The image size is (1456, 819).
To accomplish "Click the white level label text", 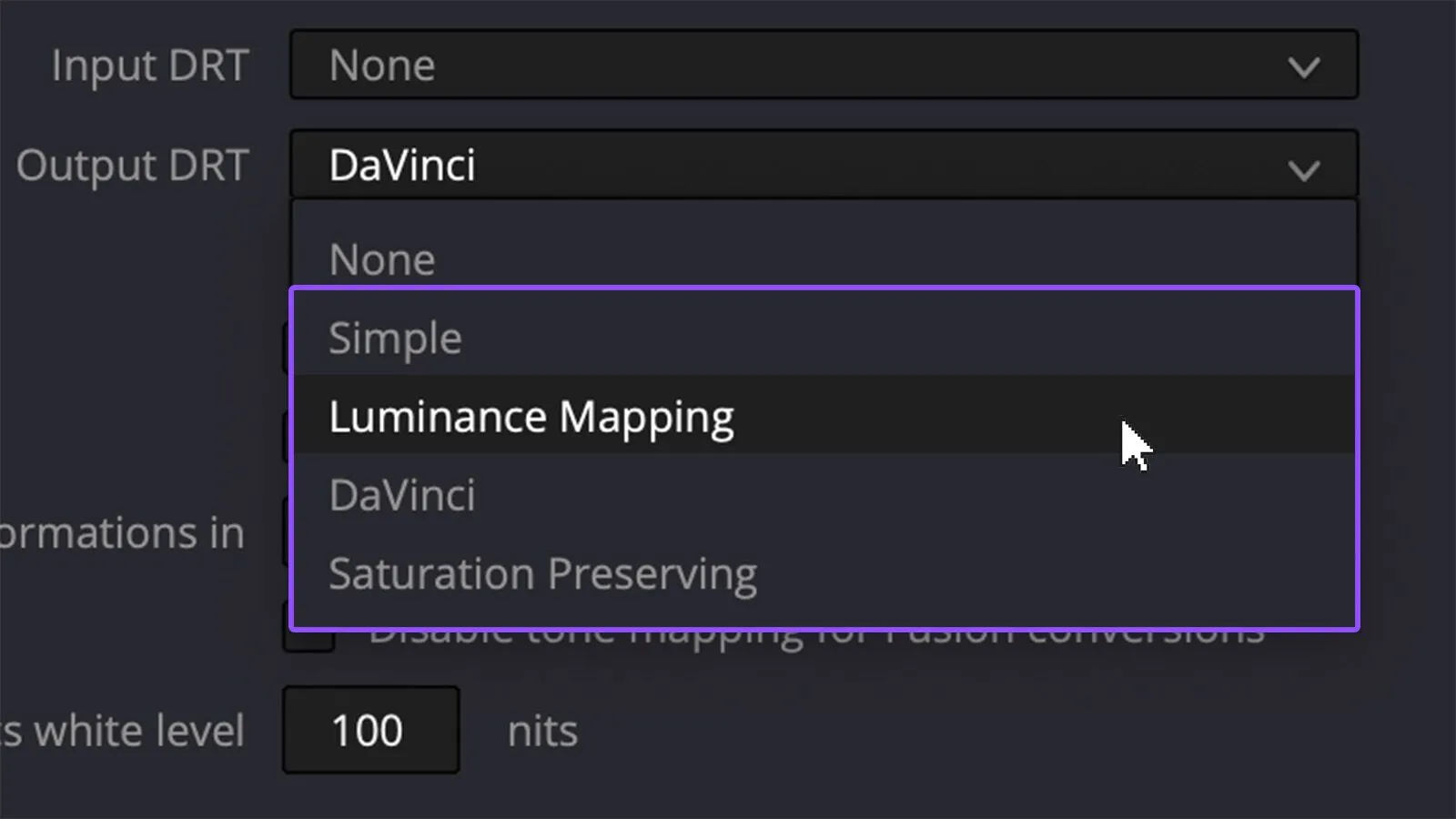I will click(123, 731).
